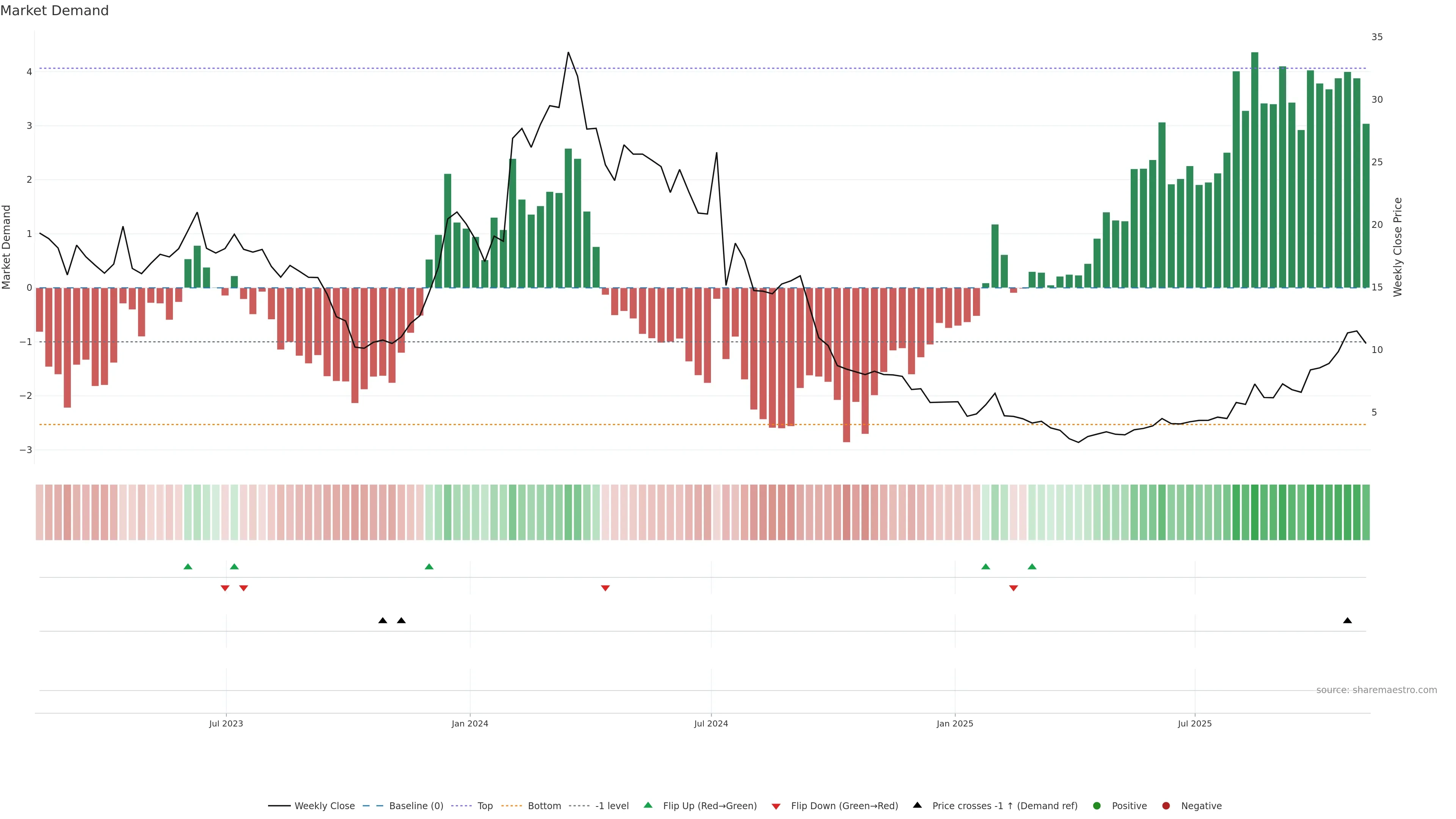This screenshot has height=819, width=1456.
Task: Toggle the -1 level legend entry
Action: click(612, 806)
